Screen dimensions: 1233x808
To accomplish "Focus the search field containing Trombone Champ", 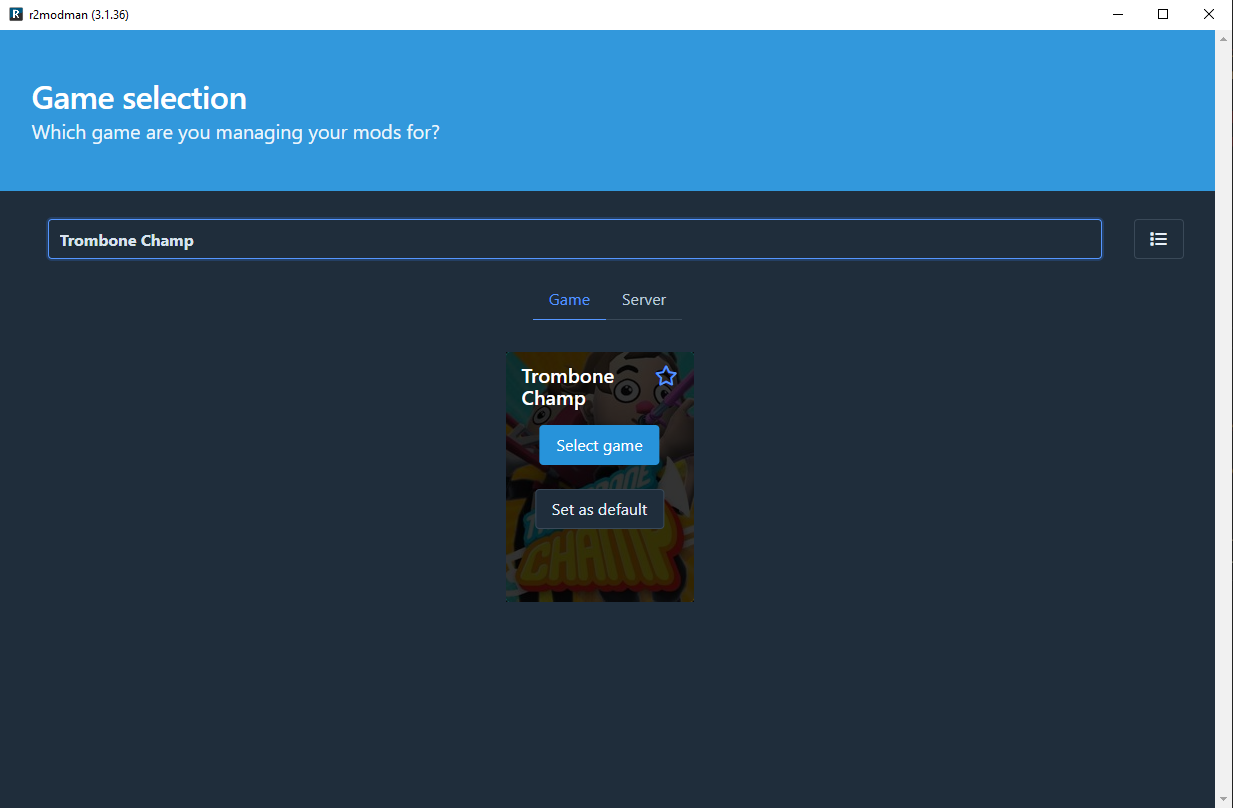I will click(575, 240).
